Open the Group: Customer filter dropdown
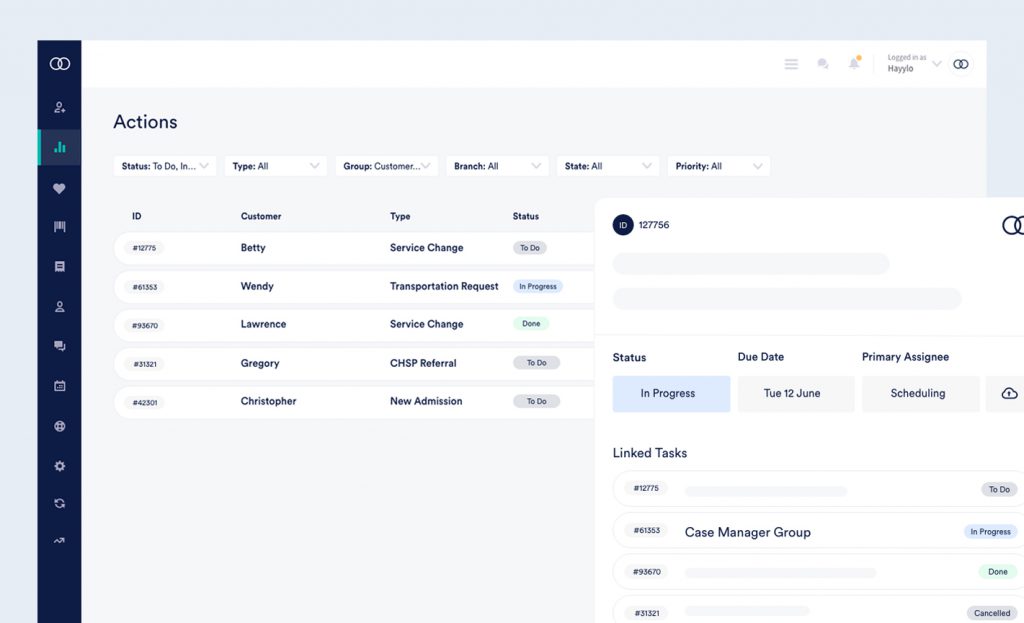Viewport: 1024px width, 623px height. point(387,166)
